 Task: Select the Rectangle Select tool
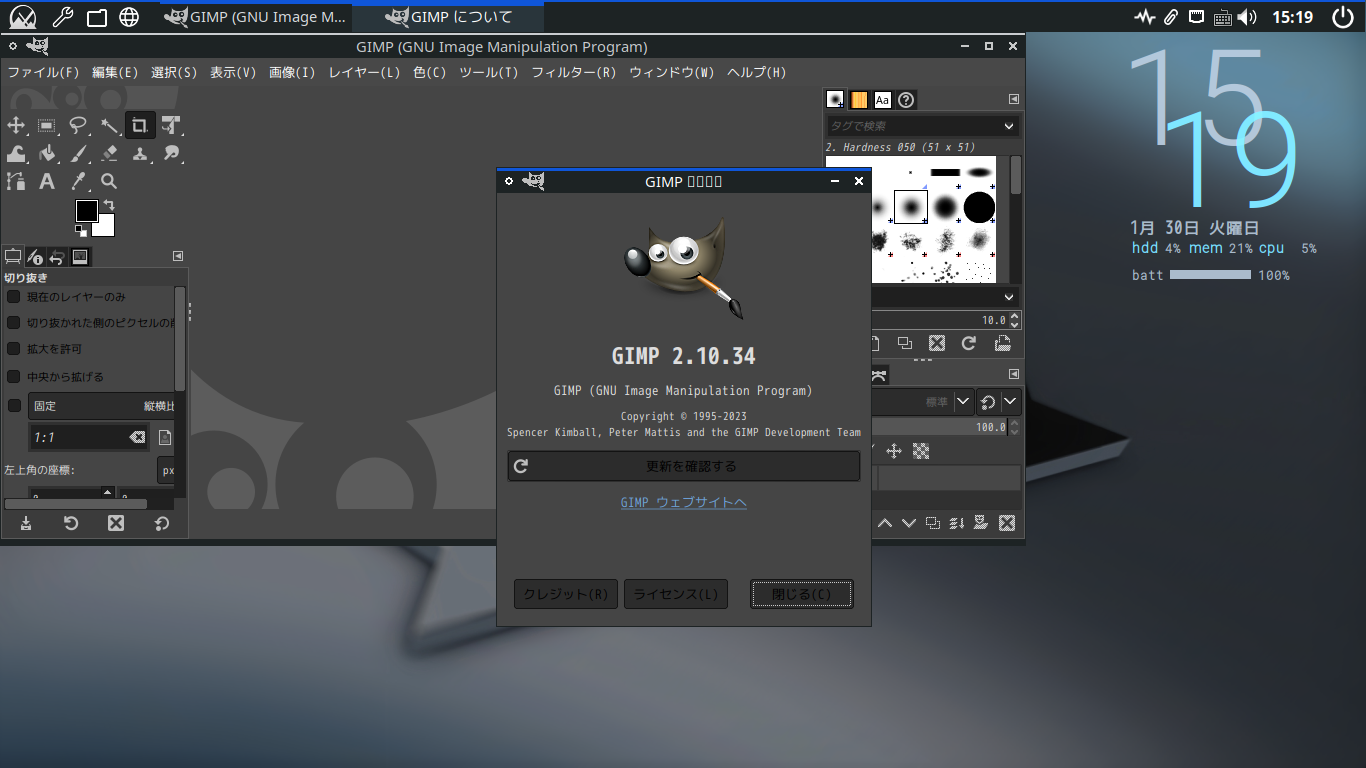[47, 125]
